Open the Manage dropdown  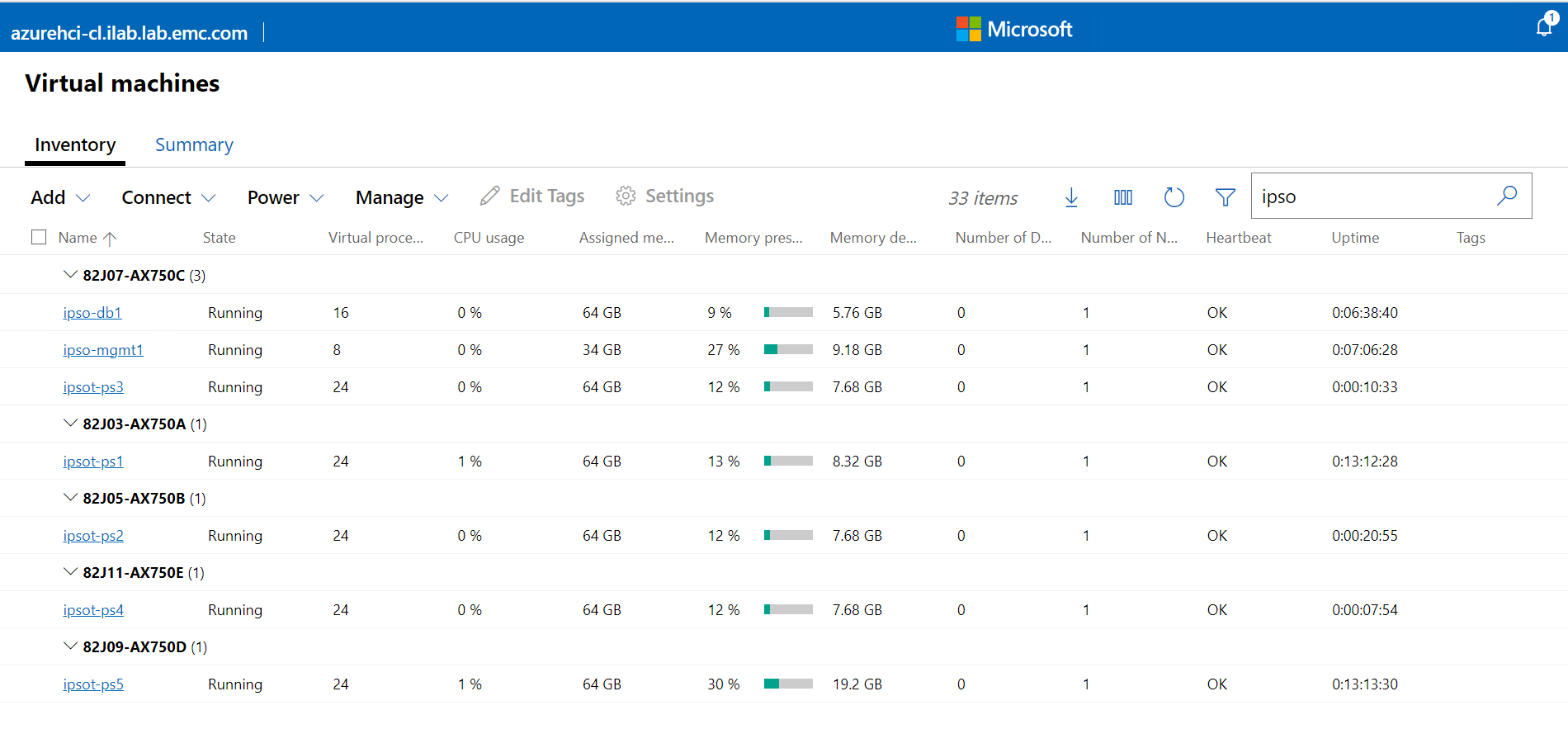[x=402, y=197]
